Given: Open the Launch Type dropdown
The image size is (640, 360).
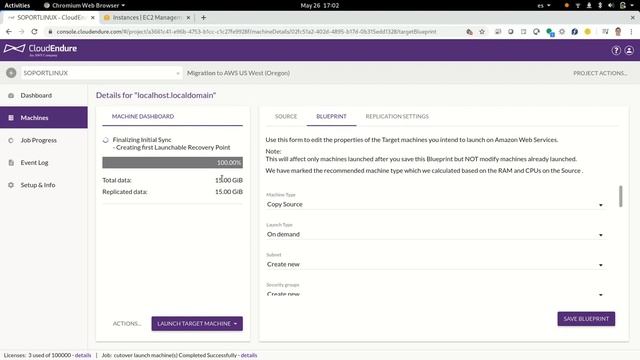Looking at the screenshot, I should [x=435, y=234].
